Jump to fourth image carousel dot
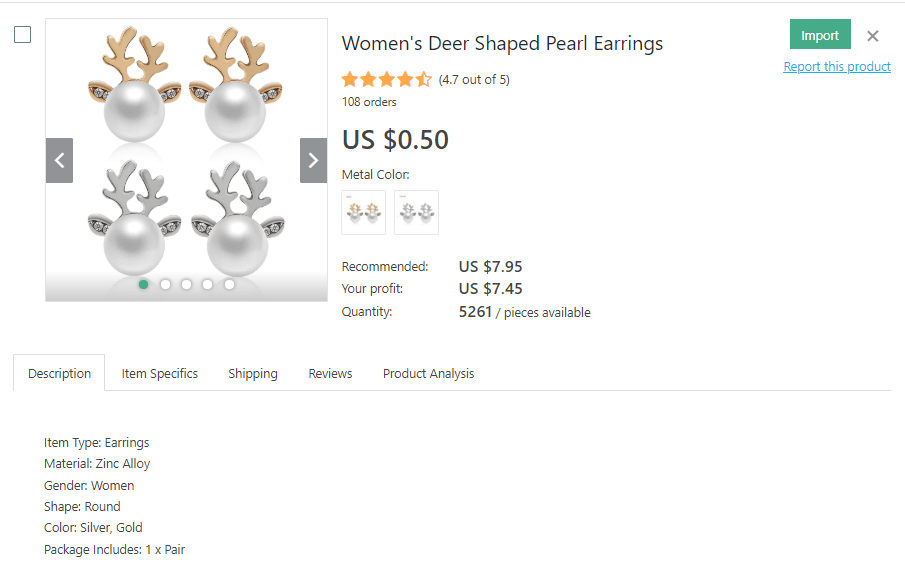905x575 pixels. coord(208,284)
